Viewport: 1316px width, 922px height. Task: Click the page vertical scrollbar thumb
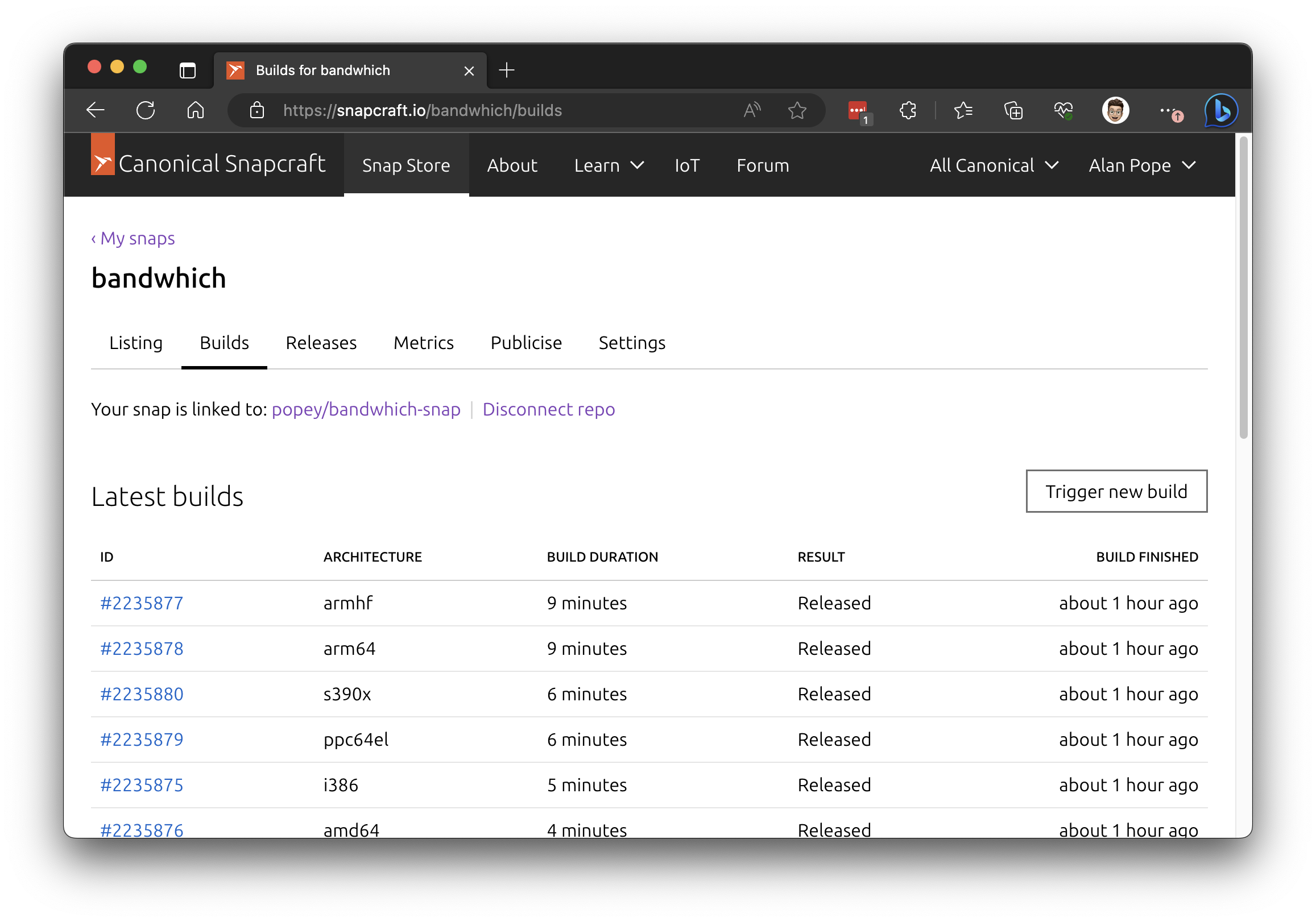point(1243,288)
